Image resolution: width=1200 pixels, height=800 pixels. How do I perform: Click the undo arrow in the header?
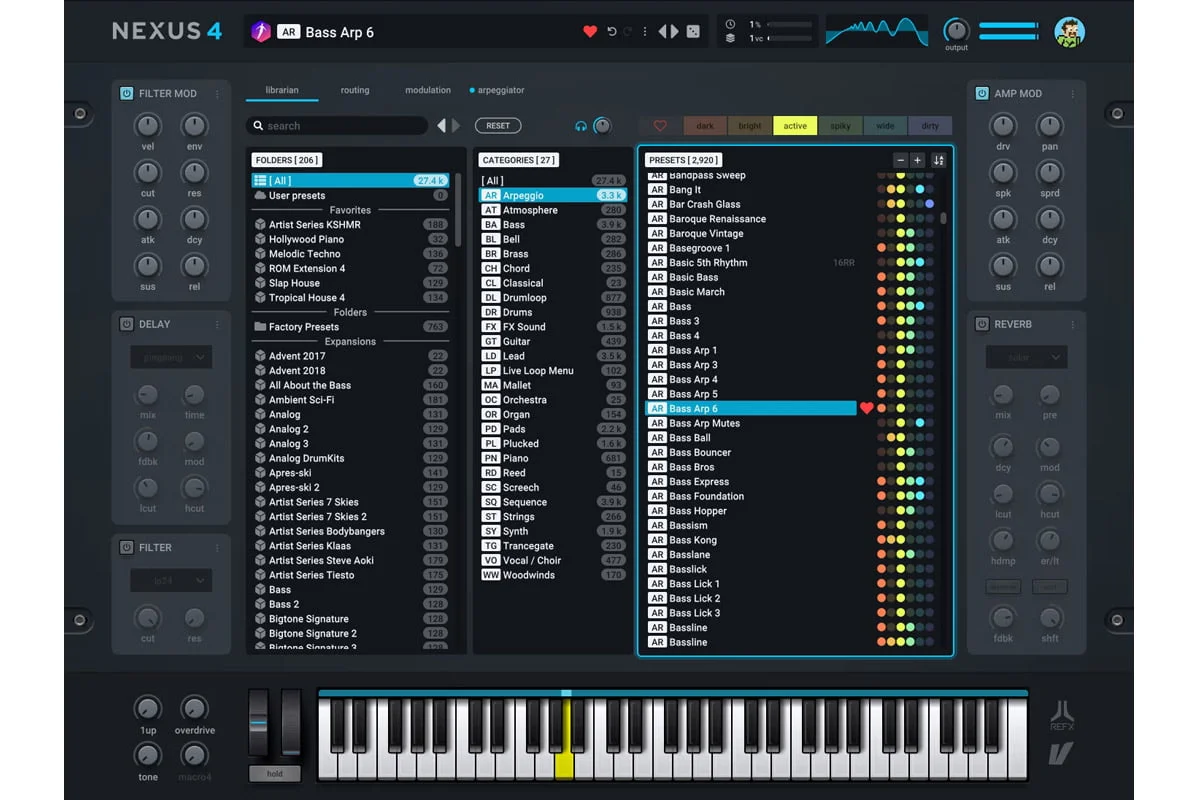click(x=611, y=32)
